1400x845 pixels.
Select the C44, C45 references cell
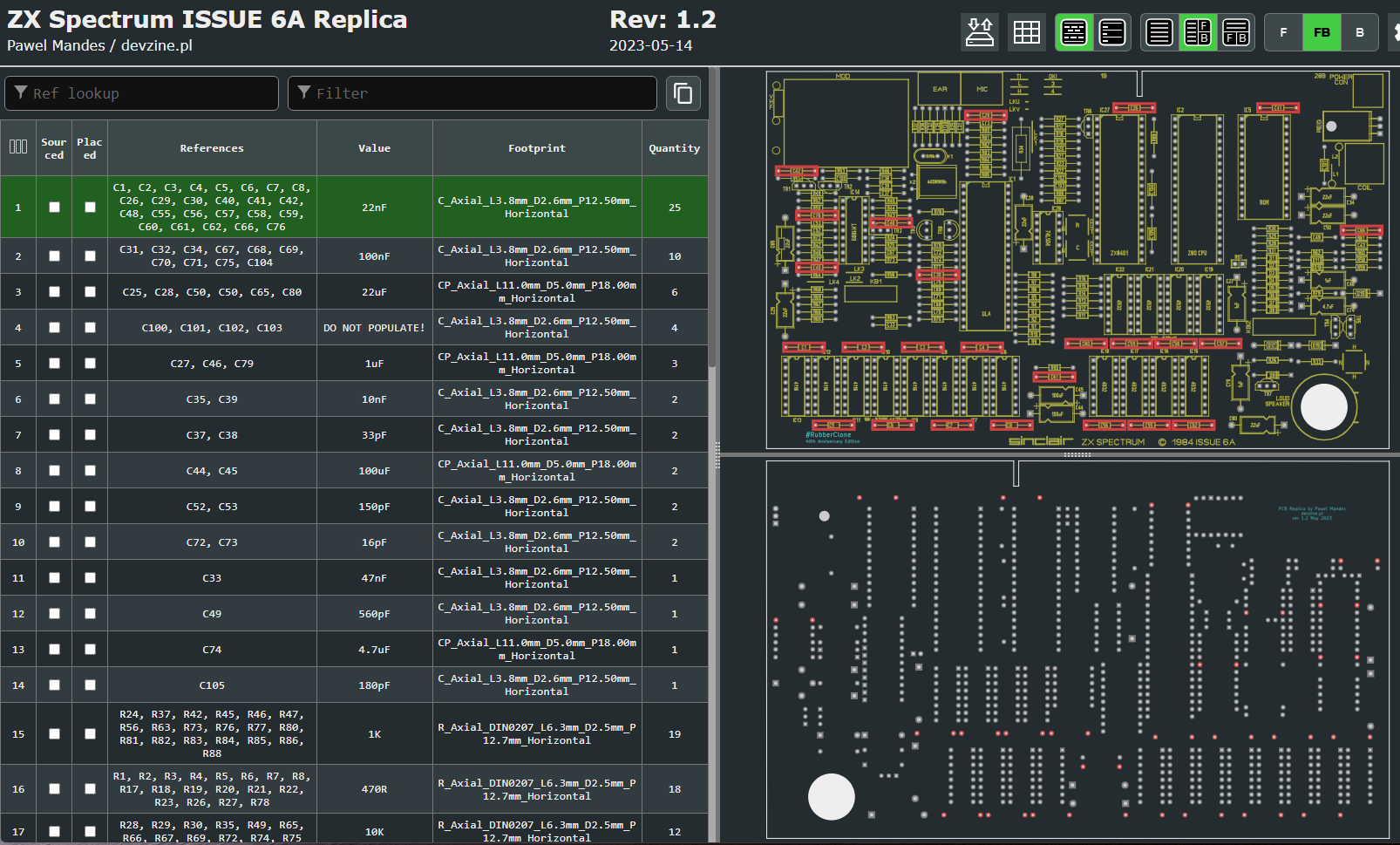click(x=212, y=470)
